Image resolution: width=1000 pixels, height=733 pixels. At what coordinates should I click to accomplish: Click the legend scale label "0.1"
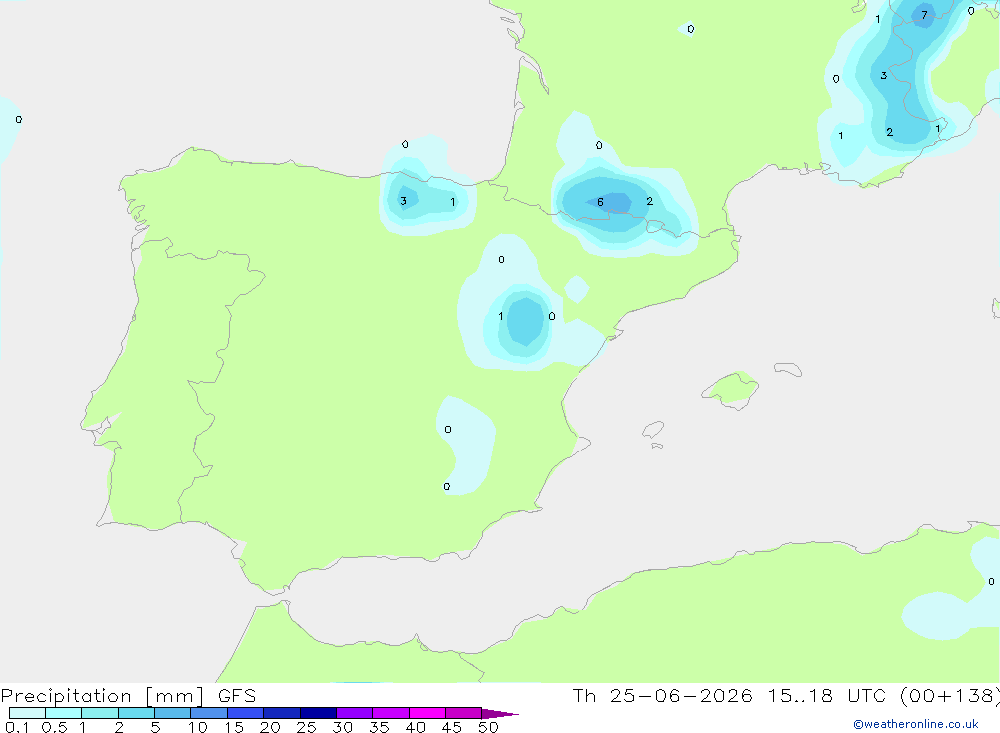pyautogui.click(x=17, y=727)
